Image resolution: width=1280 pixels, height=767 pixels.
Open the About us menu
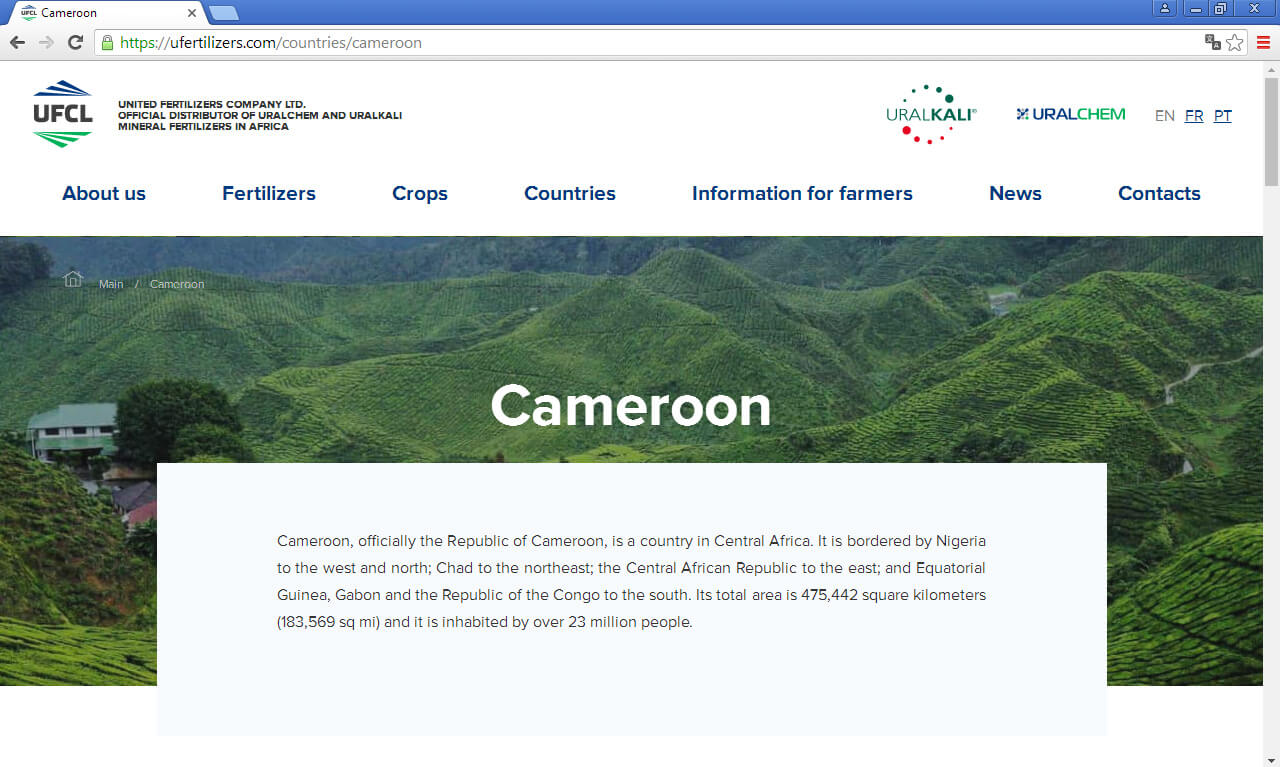[104, 194]
